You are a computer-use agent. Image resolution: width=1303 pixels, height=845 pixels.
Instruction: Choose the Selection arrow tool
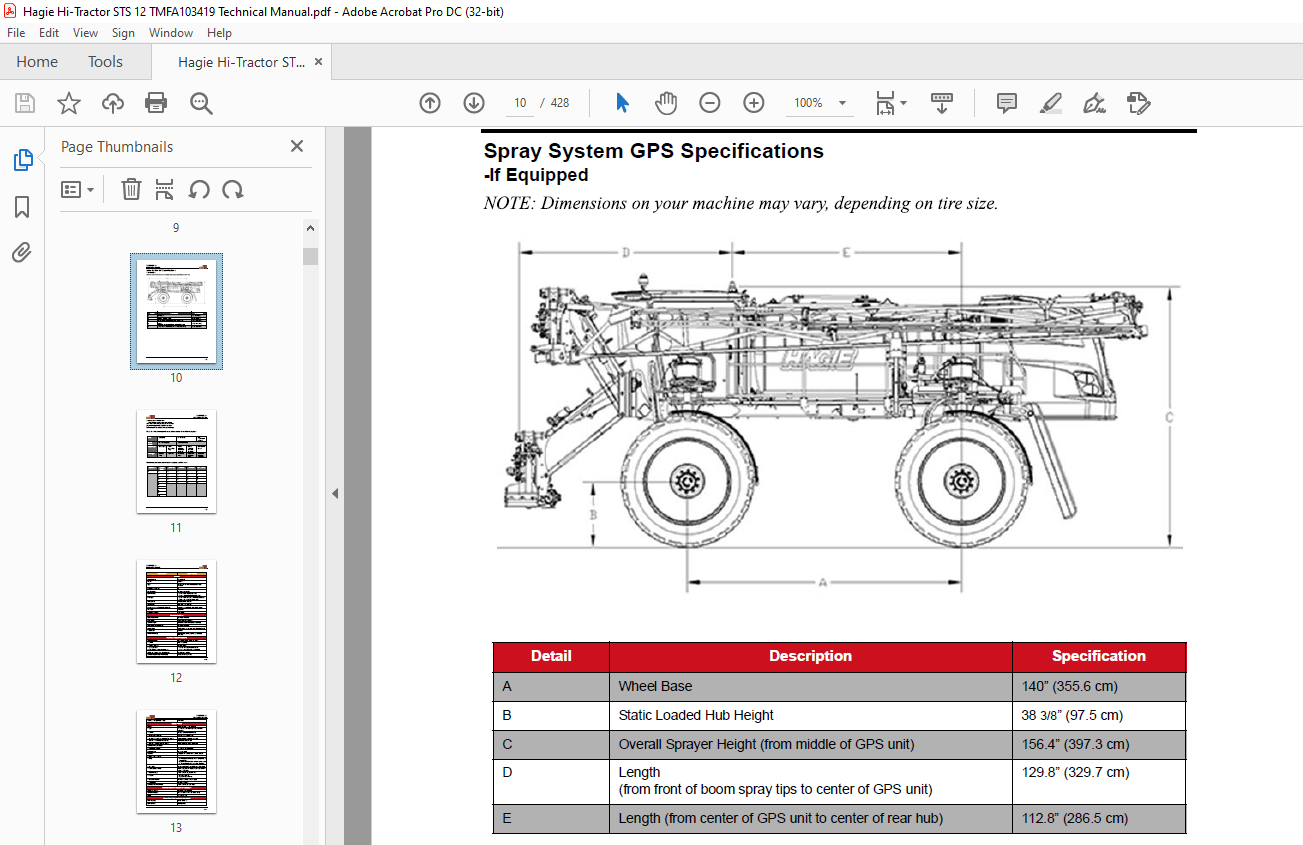622,103
